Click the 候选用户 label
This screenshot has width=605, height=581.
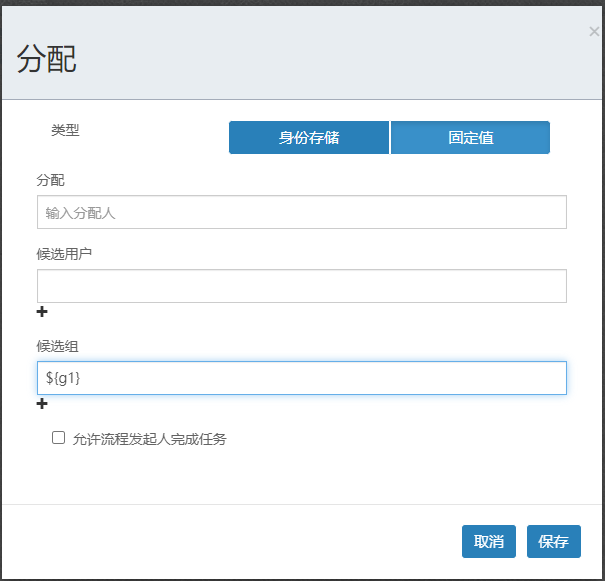(64, 254)
